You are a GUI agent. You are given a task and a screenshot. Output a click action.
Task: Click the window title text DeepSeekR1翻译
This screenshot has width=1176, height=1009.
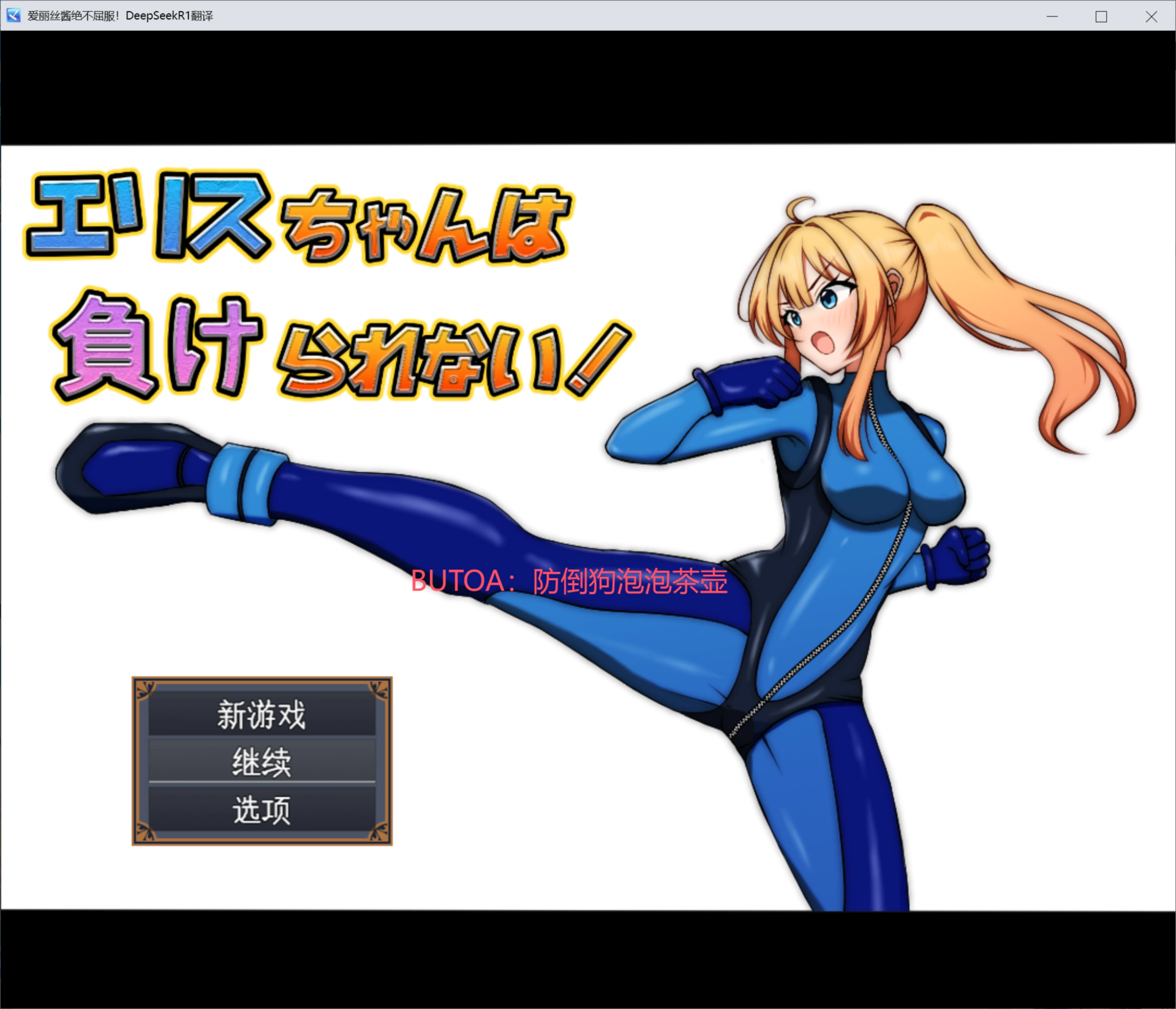pos(169,16)
